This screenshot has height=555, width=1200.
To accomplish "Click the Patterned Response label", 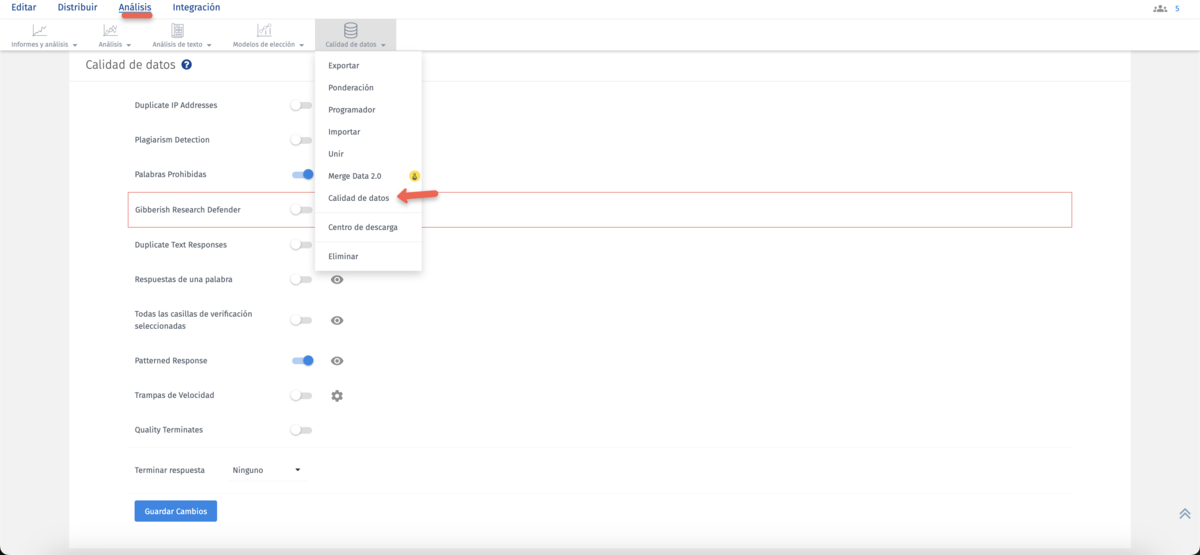I will [x=171, y=360].
